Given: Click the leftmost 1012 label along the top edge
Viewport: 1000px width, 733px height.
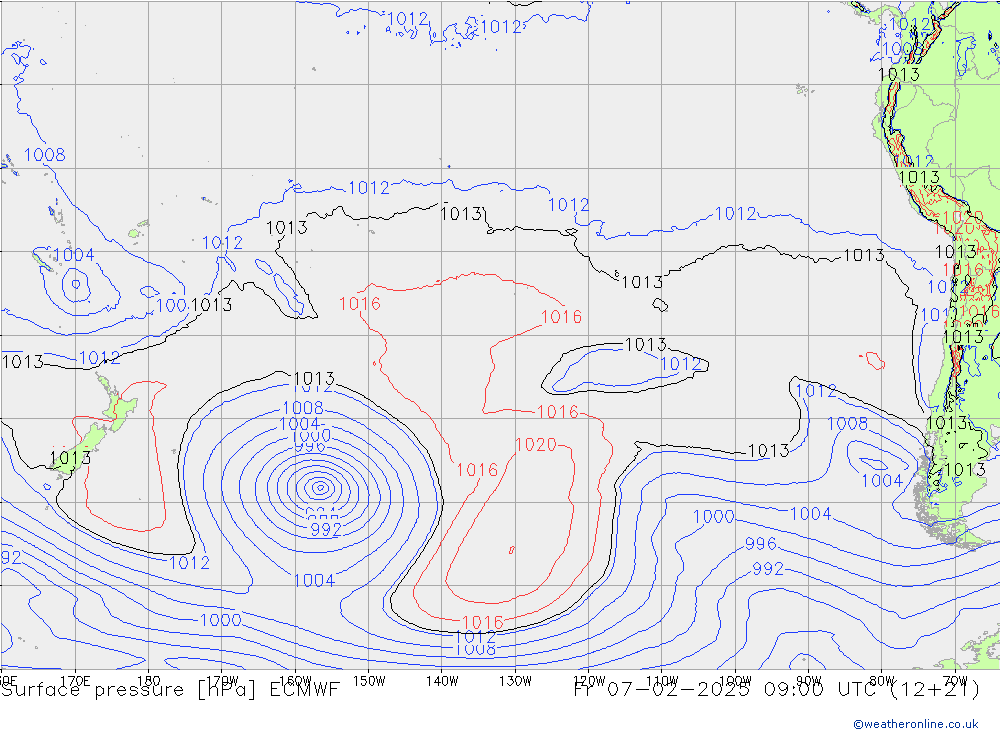Looking at the screenshot, I should pyautogui.click(x=407, y=19).
